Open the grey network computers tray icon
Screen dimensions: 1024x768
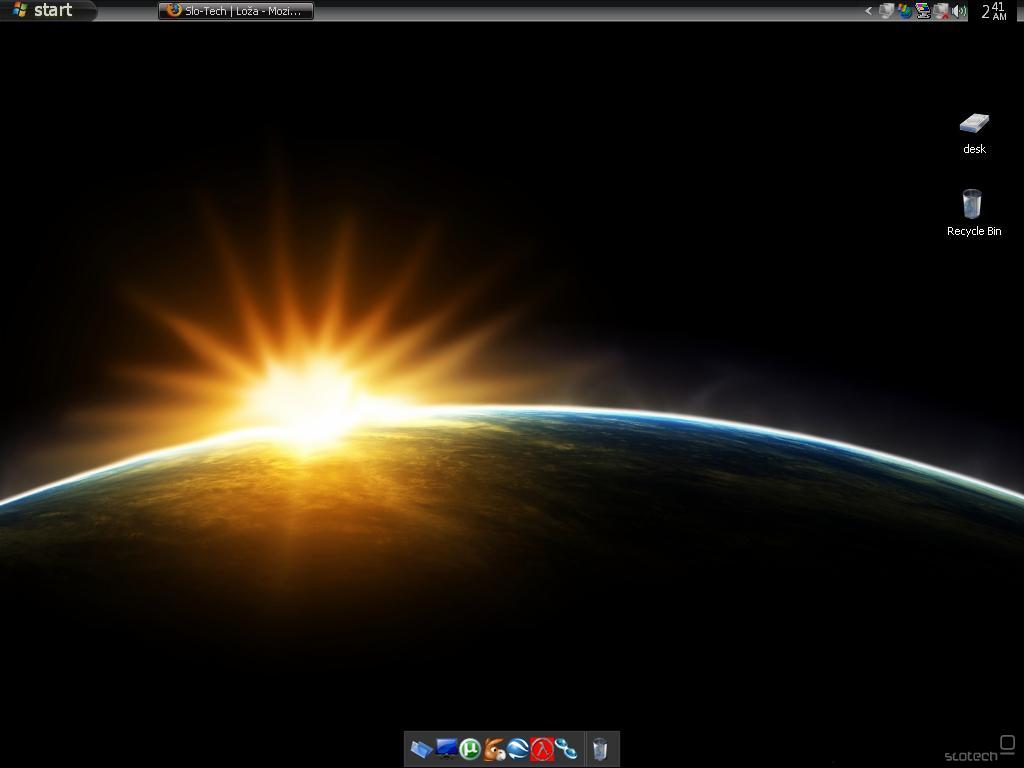pyautogui.click(x=886, y=11)
